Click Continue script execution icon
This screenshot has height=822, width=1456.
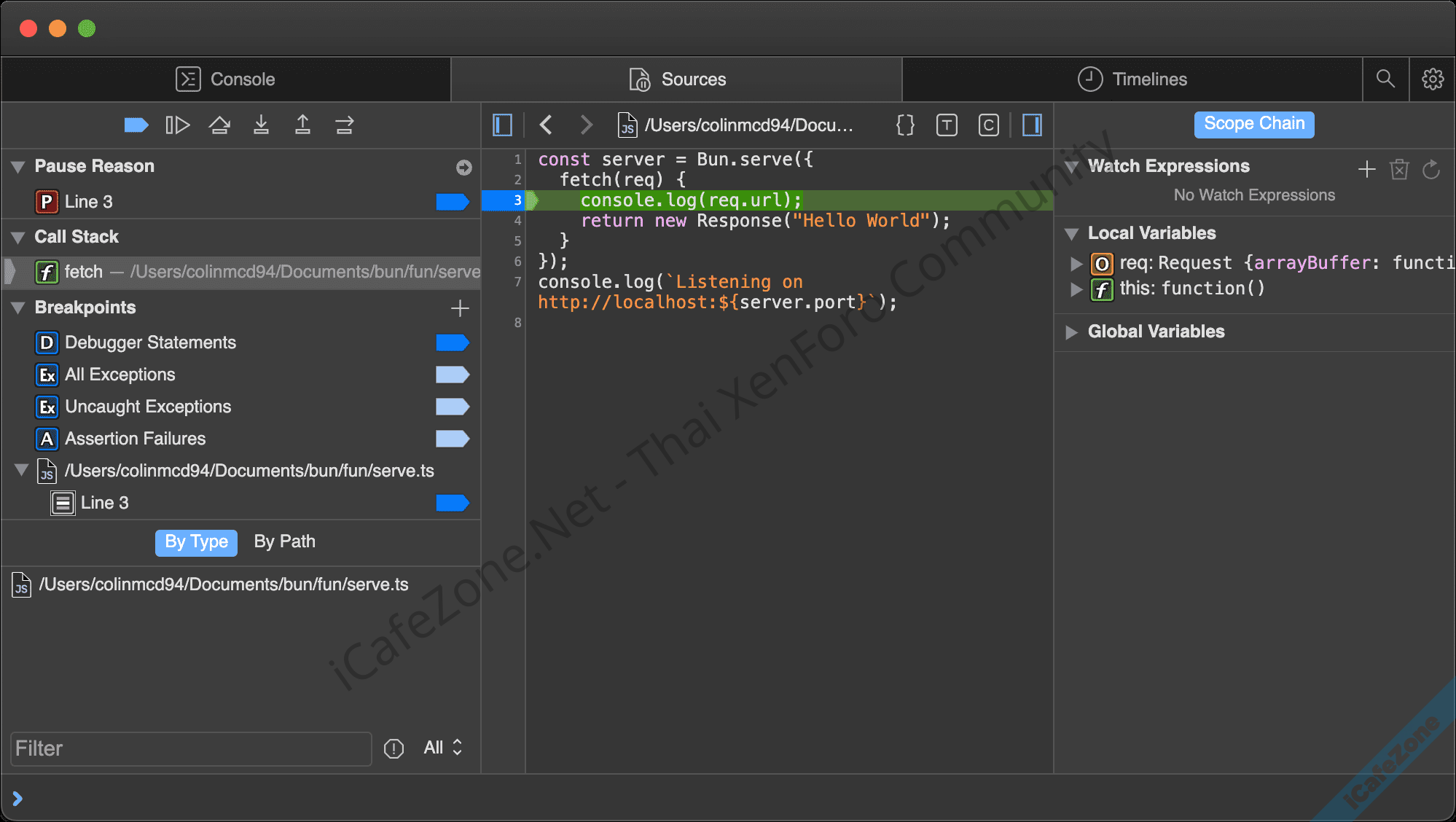178,125
